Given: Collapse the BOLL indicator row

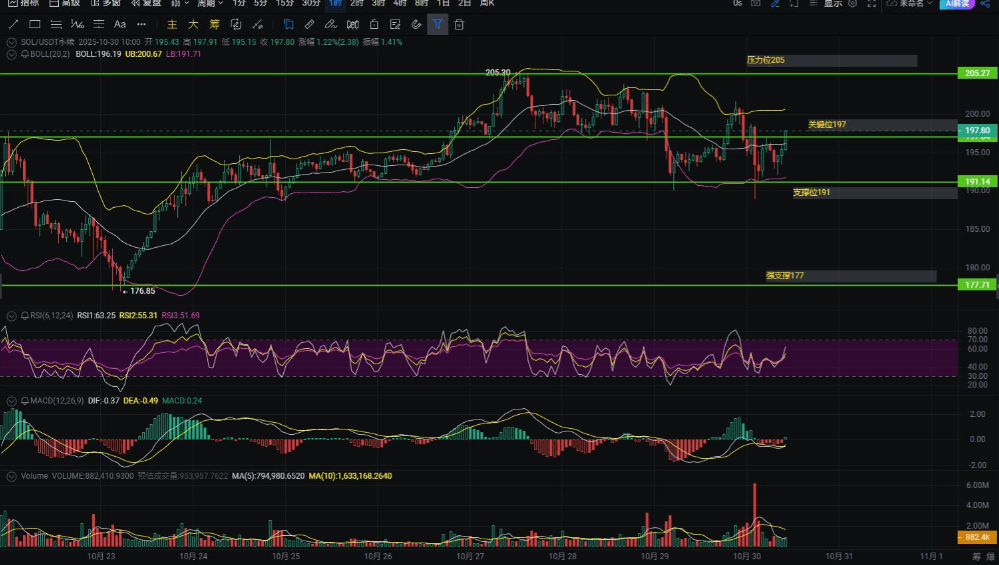Looking at the screenshot, I should (10, 54).
